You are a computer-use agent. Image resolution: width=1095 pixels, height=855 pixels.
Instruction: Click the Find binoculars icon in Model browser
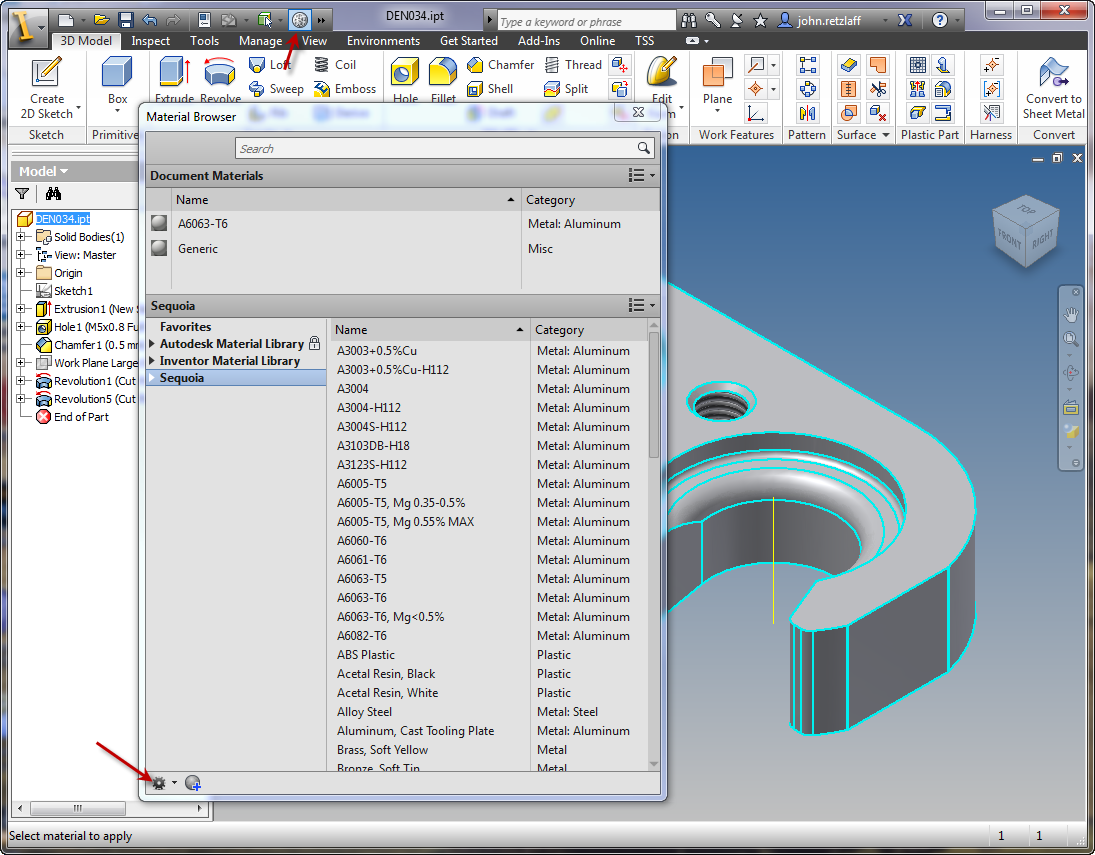[x=53, y=193]
